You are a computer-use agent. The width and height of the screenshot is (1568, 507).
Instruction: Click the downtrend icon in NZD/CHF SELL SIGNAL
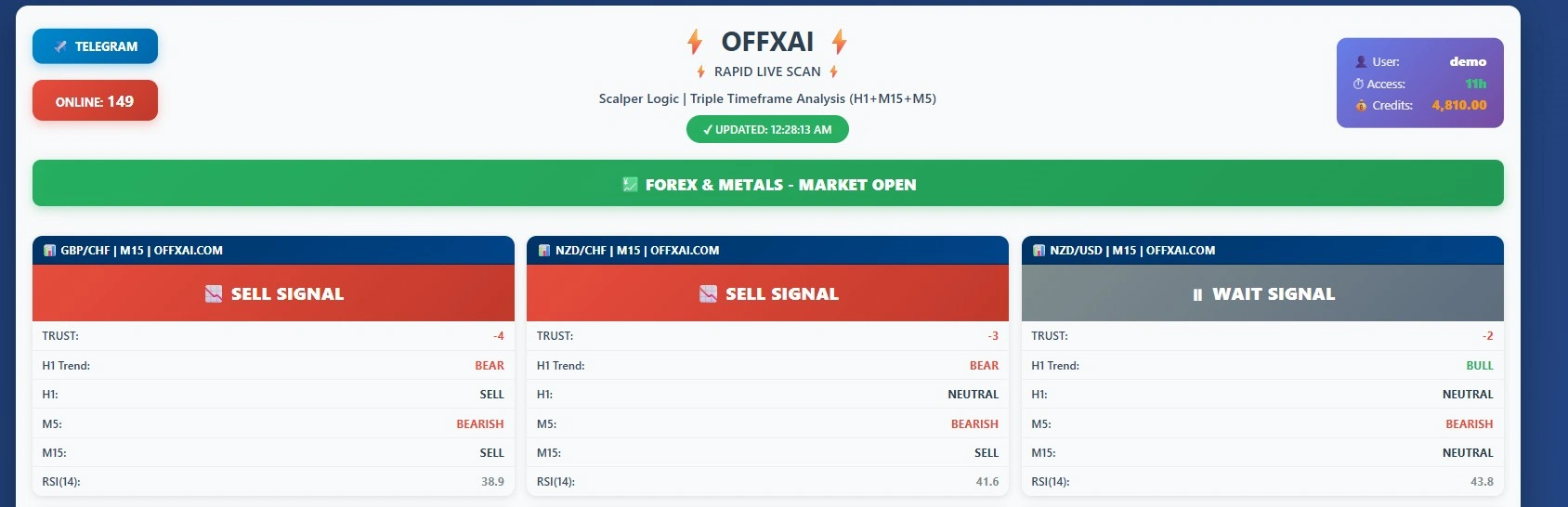pos(708,294)
